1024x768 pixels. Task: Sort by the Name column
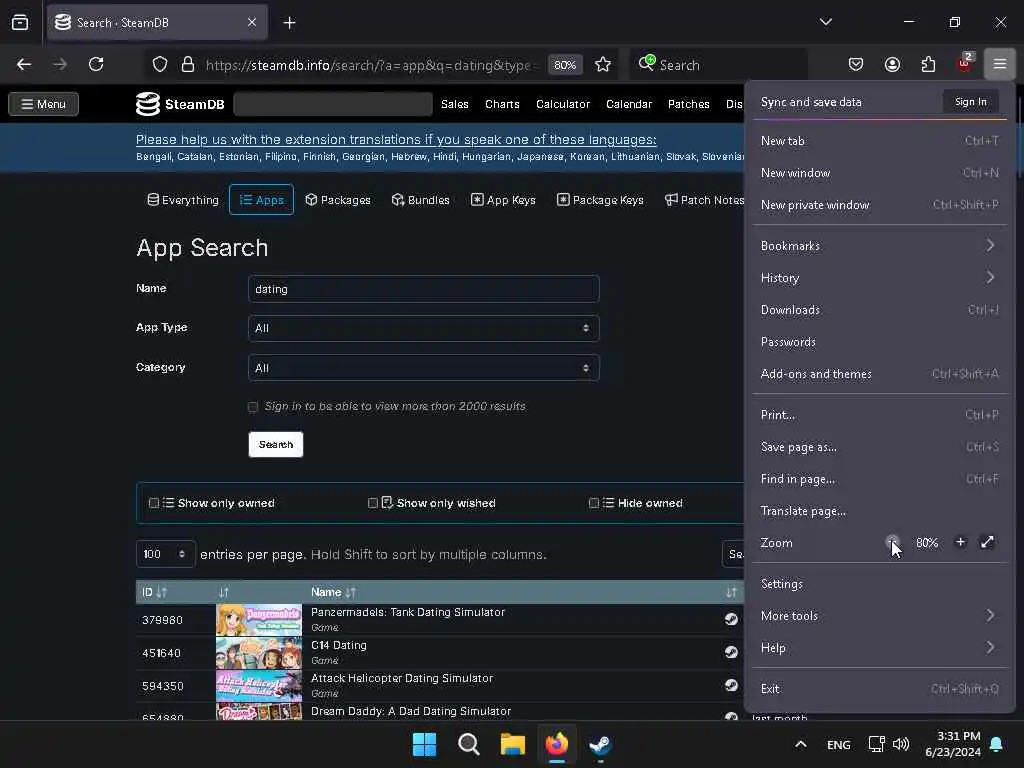coord(333,592)
